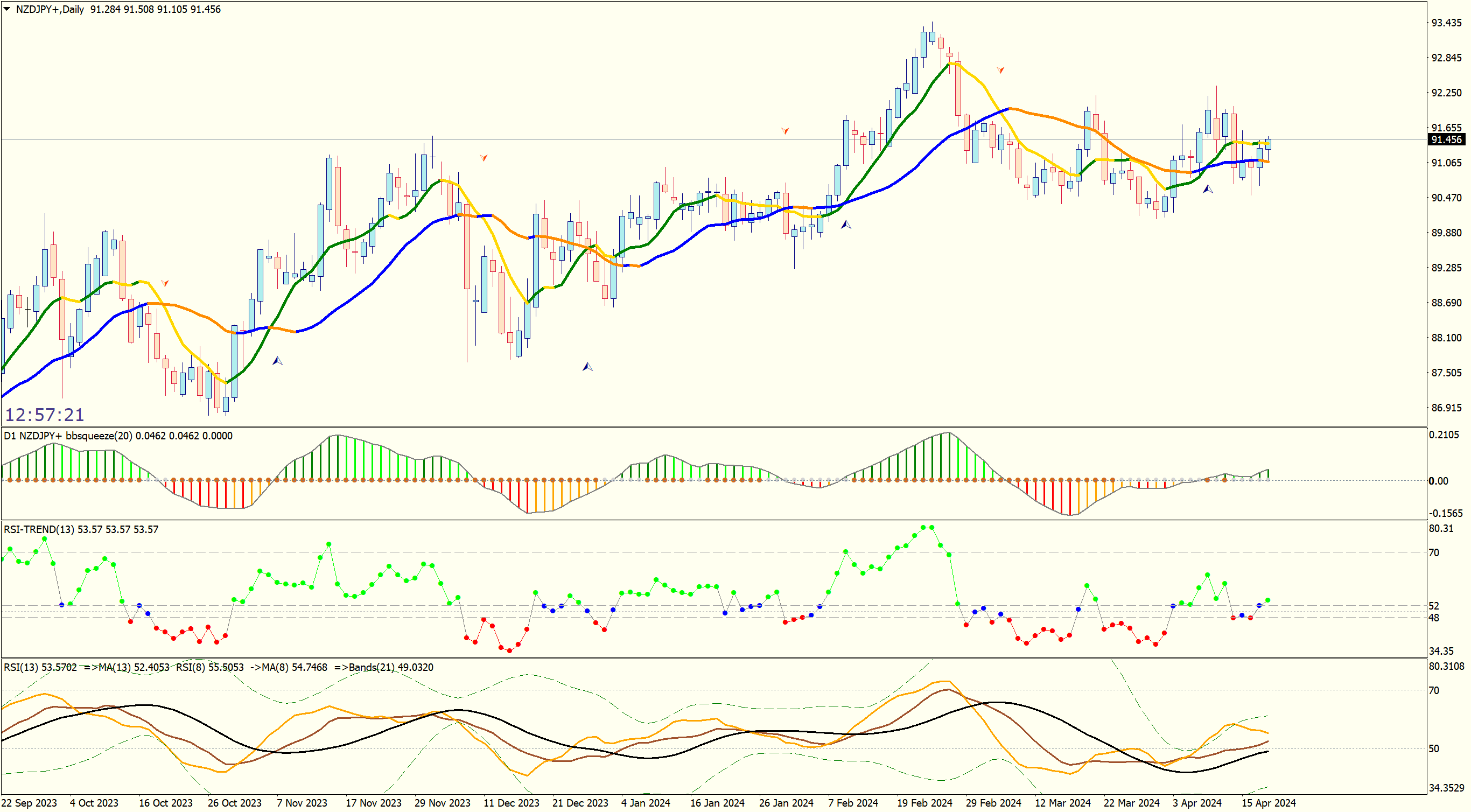Click the 0.00 level on bbsqueeze scale
The image size is (1471, 812).
tap(1438, 481)
